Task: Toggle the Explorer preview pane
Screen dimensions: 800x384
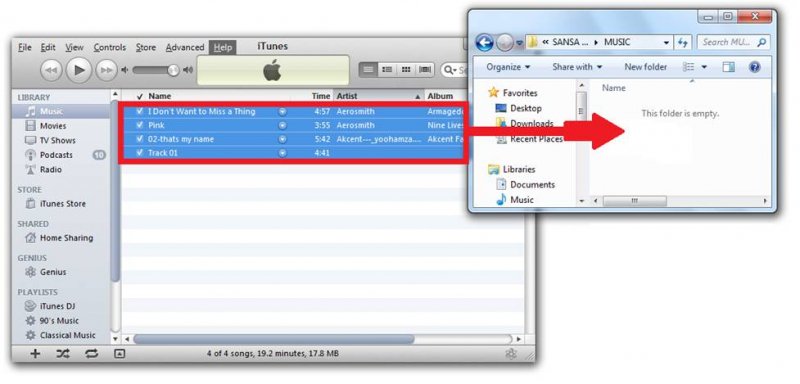Action: click(729, 67)
